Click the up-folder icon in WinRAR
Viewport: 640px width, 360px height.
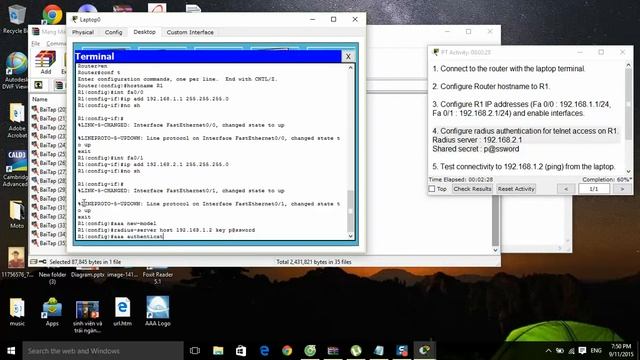coord(39,85)
